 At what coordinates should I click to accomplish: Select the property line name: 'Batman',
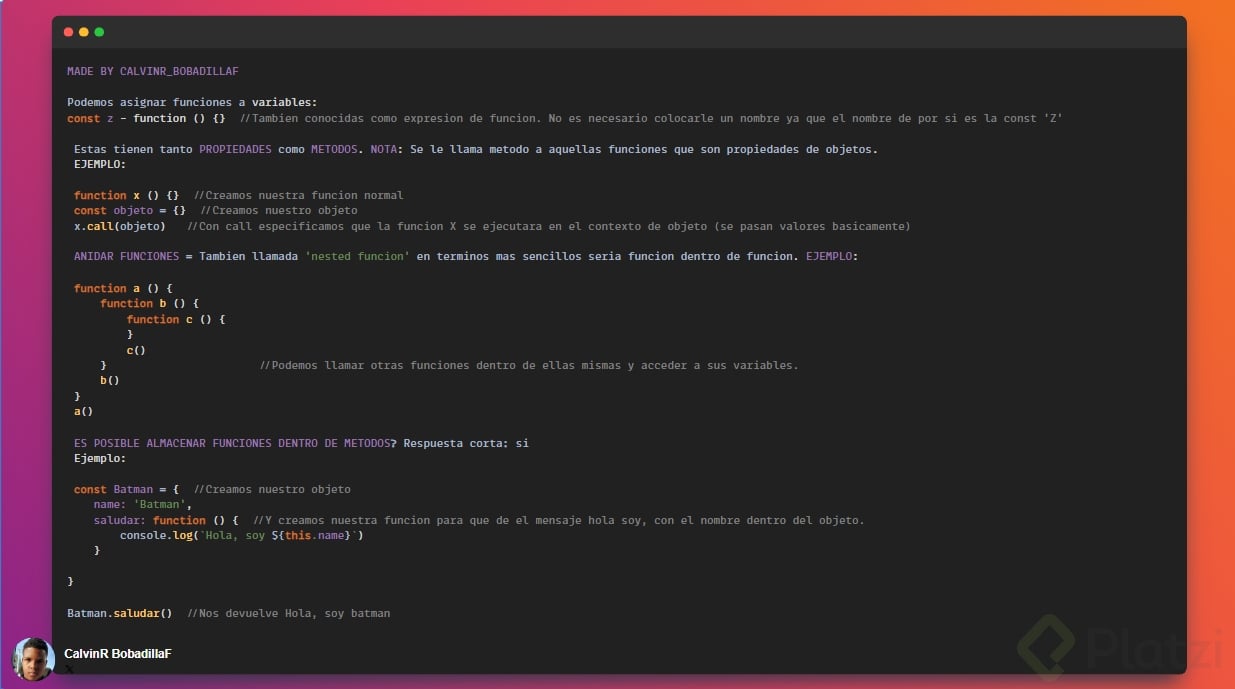[x=143, y=504]
